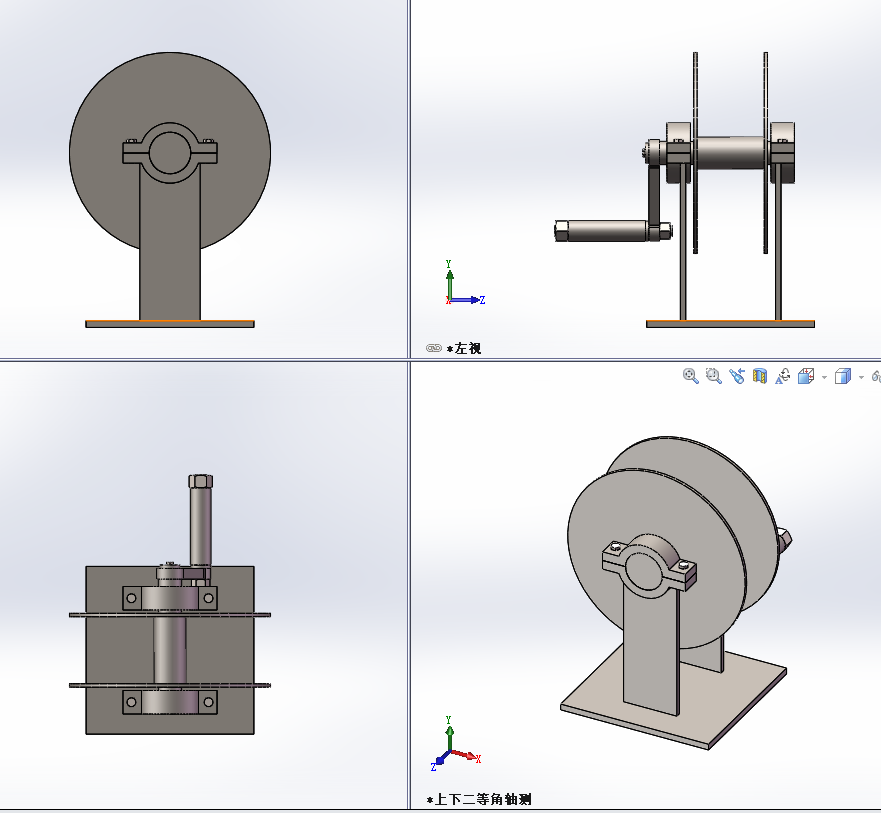Open Dynamic Annotation Views icon
This screenshot has height=813, width=881.
tap(783, 376)
